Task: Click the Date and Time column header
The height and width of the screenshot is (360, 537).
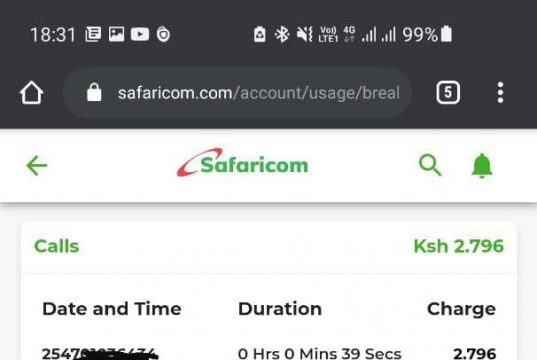Action: pyautogui.click(x=112, y=309)
